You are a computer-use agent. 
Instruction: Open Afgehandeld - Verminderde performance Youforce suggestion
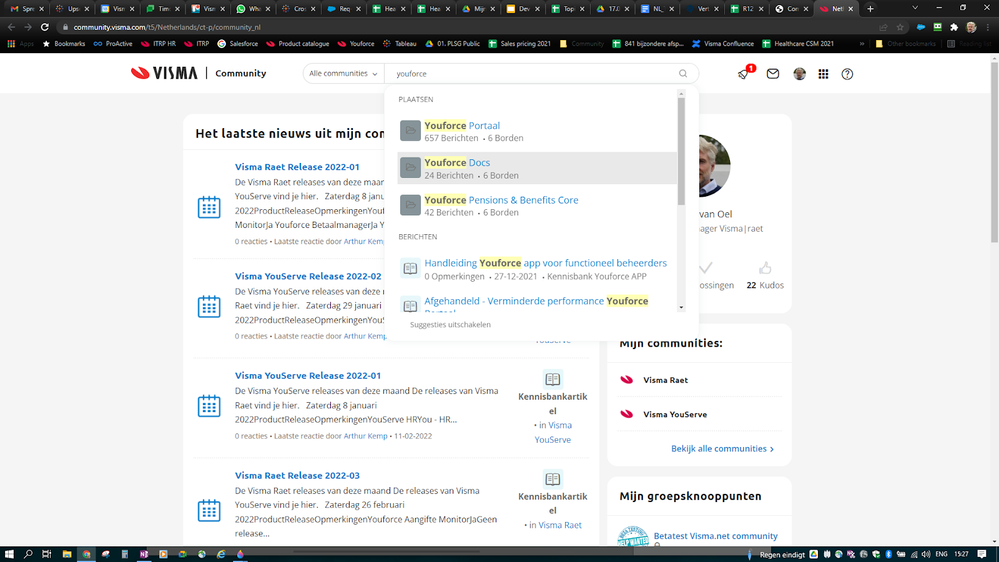536,301
